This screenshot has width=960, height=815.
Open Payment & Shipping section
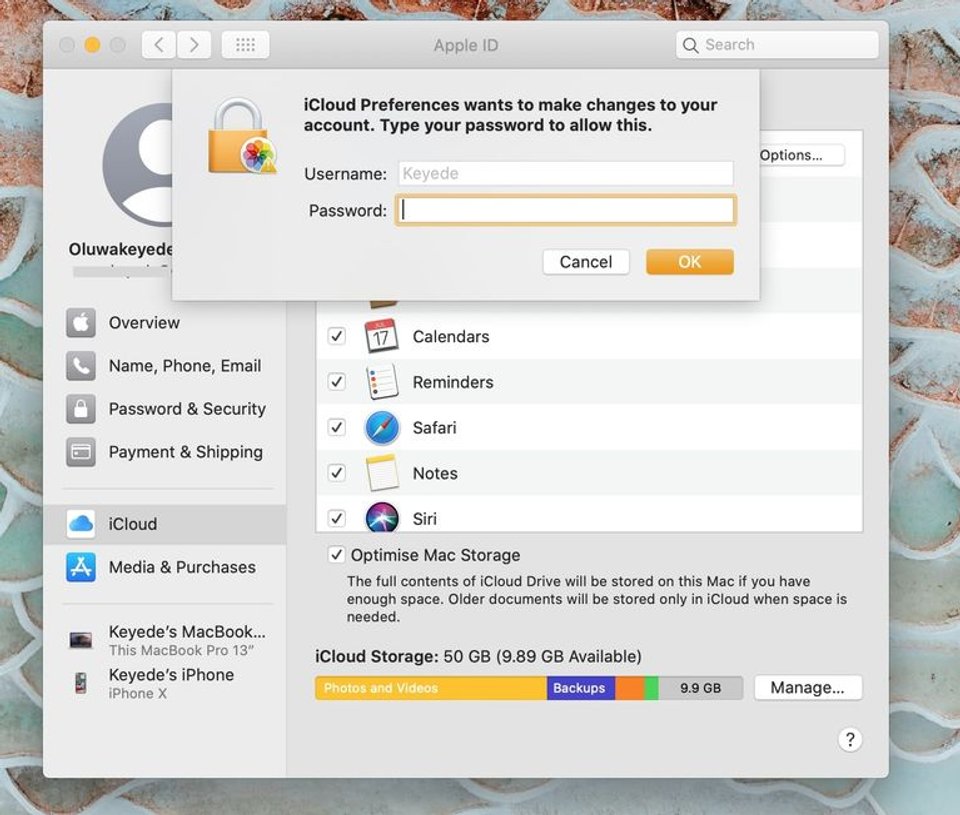tap(165, 452)
